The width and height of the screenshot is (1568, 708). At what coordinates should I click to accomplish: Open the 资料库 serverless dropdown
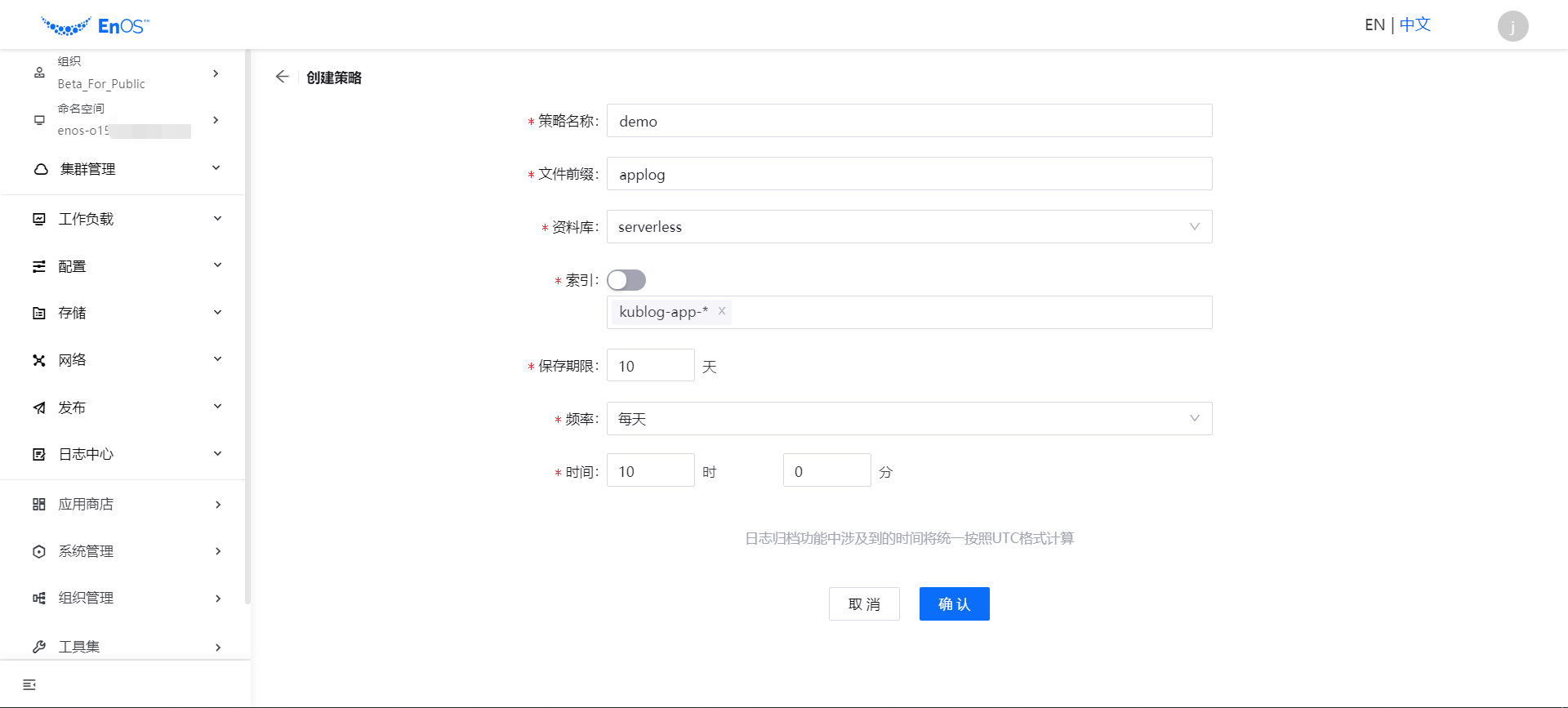tap(909, 227)
